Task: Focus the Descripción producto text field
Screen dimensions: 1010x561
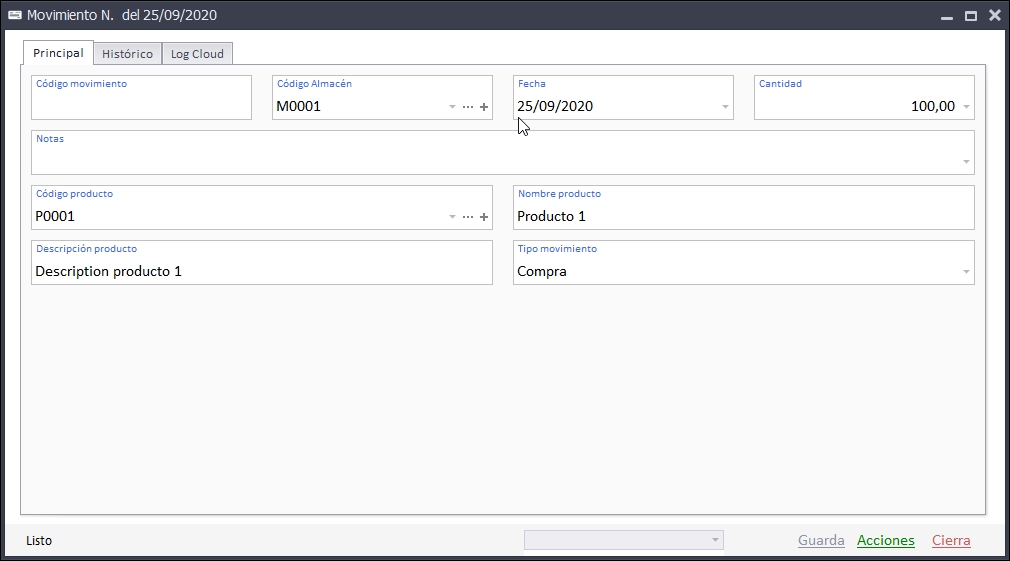Action: point(261,272)
